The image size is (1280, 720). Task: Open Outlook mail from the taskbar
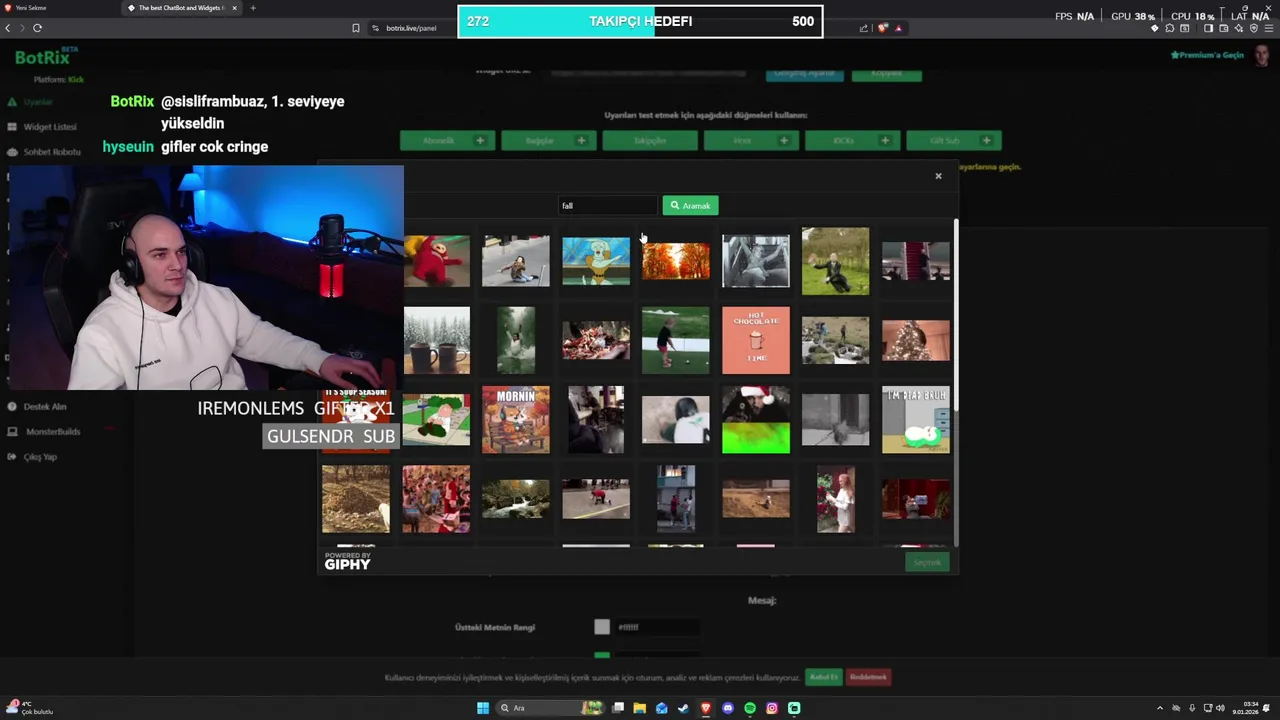click(x=661, y=708)
